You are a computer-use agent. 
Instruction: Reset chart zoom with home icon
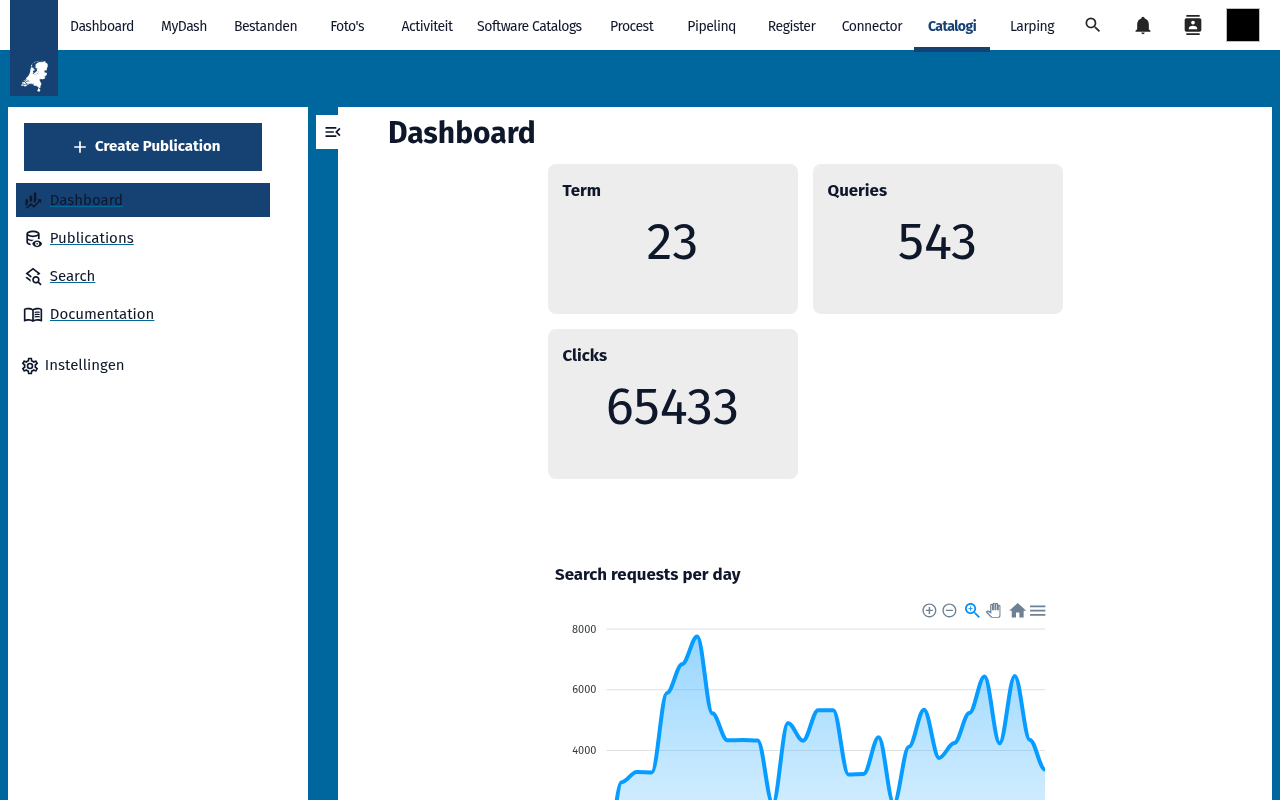click(1017, 610)
